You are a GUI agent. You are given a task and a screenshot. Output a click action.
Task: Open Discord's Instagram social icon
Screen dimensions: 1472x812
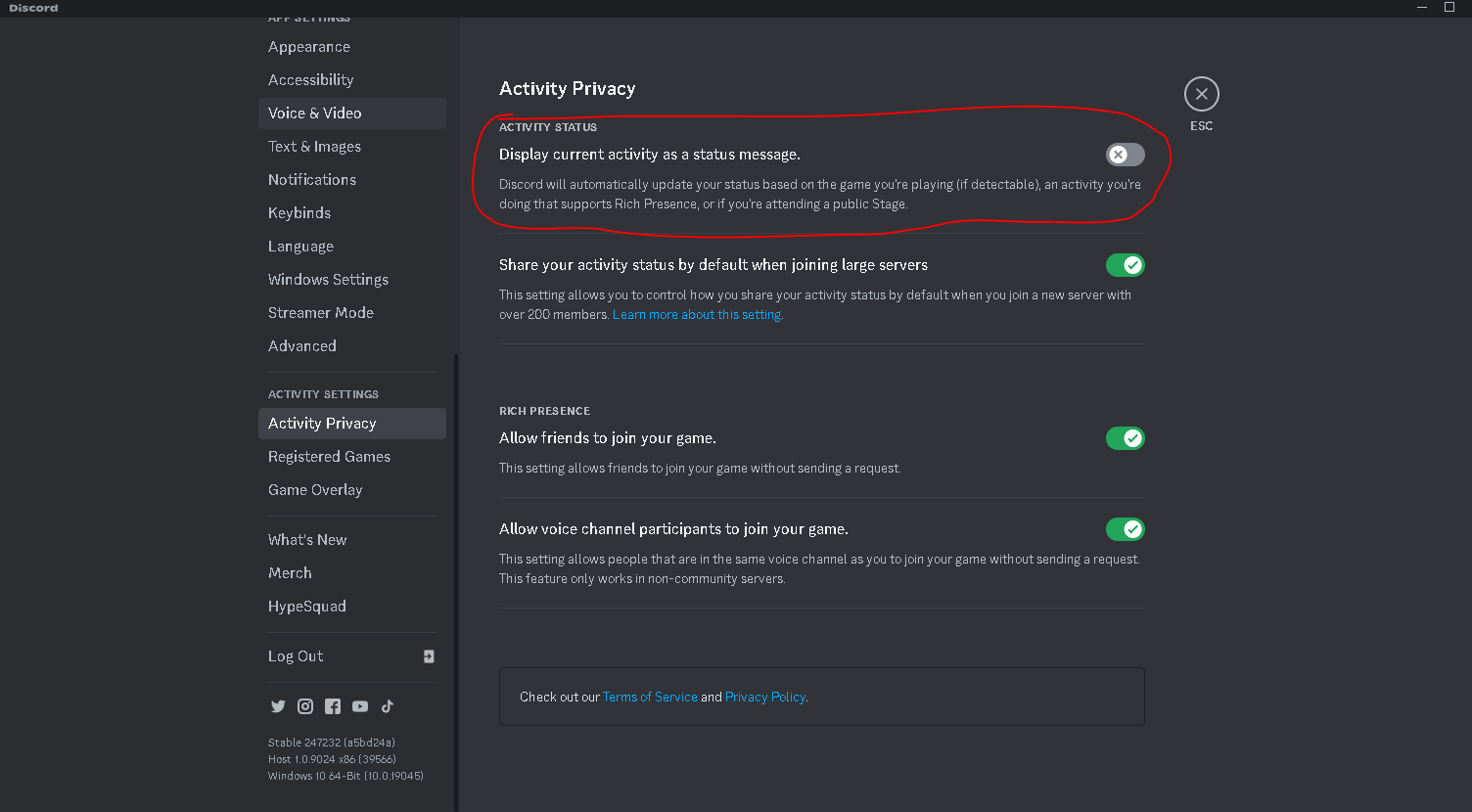[305, 706]
